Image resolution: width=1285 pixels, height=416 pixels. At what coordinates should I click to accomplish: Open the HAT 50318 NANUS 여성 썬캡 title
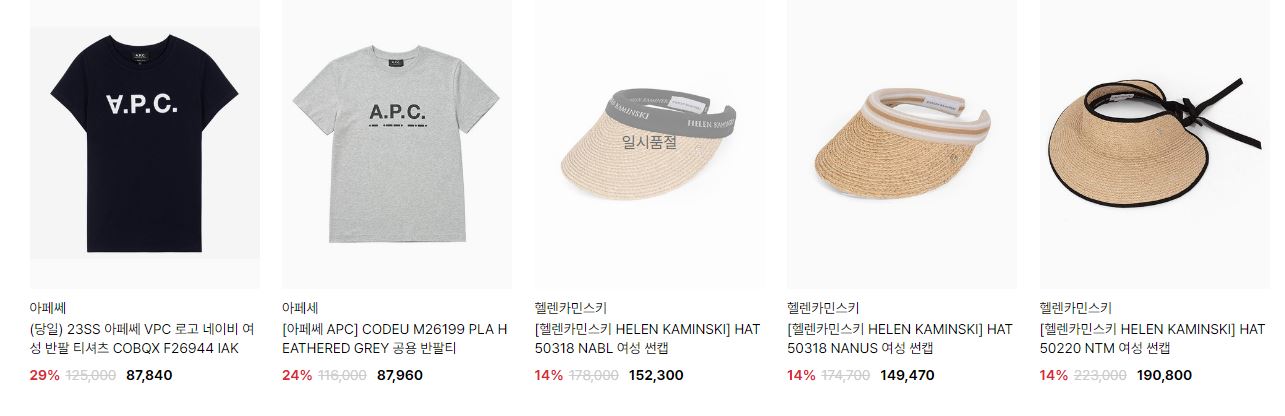tap(900, 338)
